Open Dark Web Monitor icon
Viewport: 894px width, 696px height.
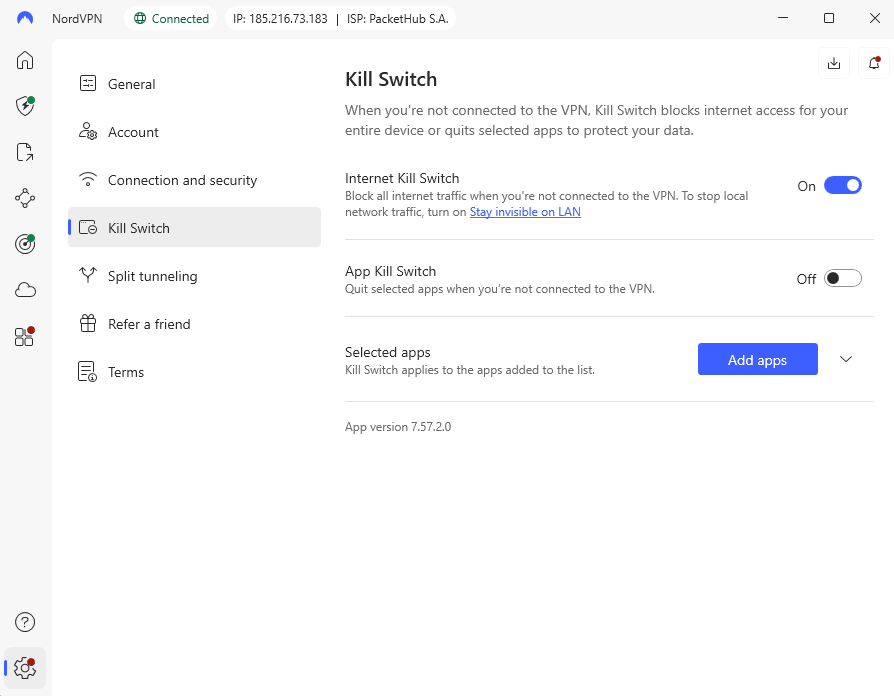24,244
